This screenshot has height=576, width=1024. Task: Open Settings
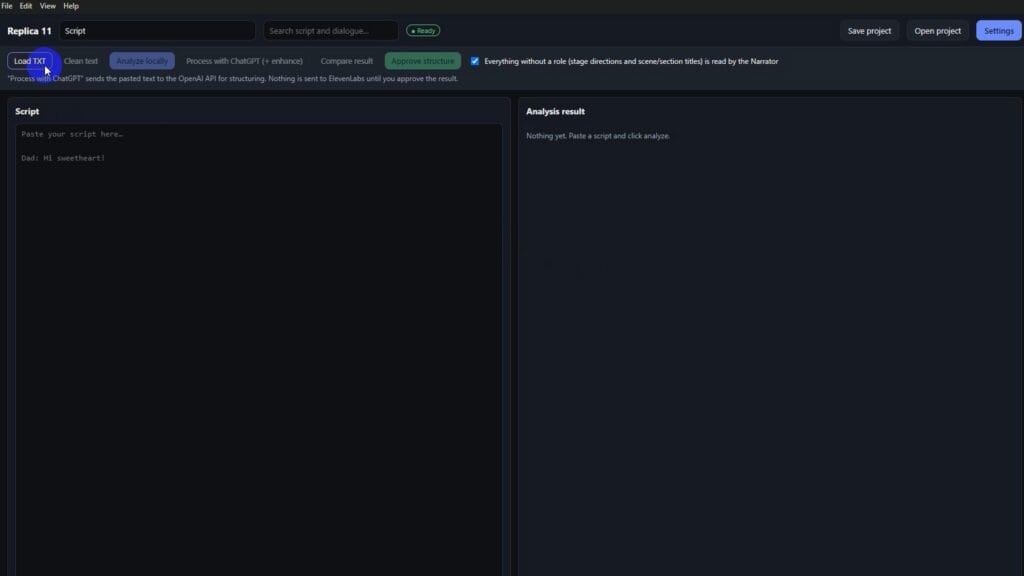pos(999,31)
